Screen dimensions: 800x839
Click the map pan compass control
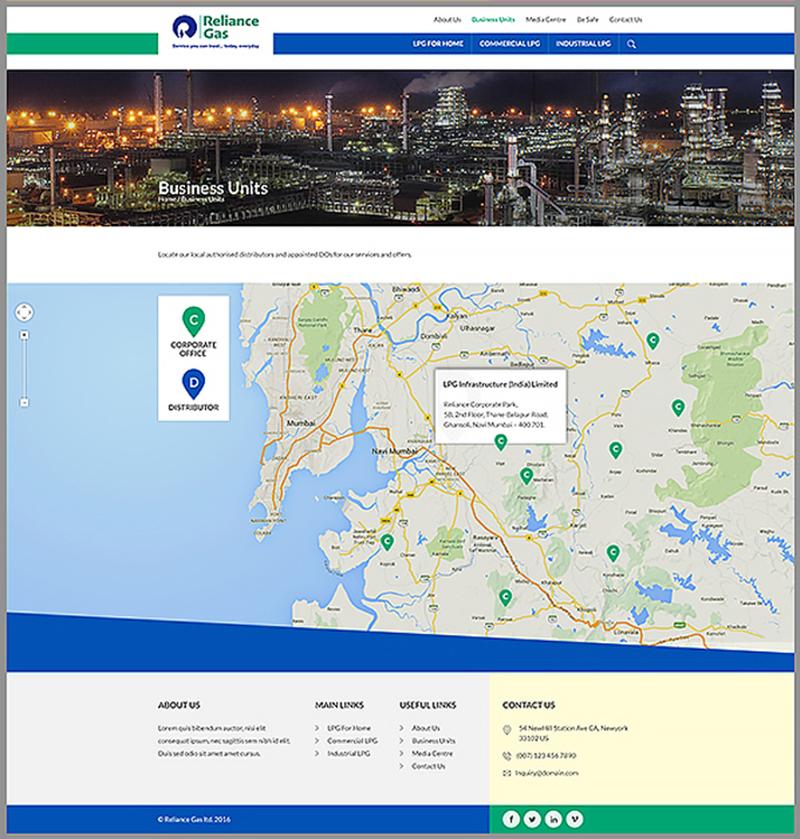(24, 312)
